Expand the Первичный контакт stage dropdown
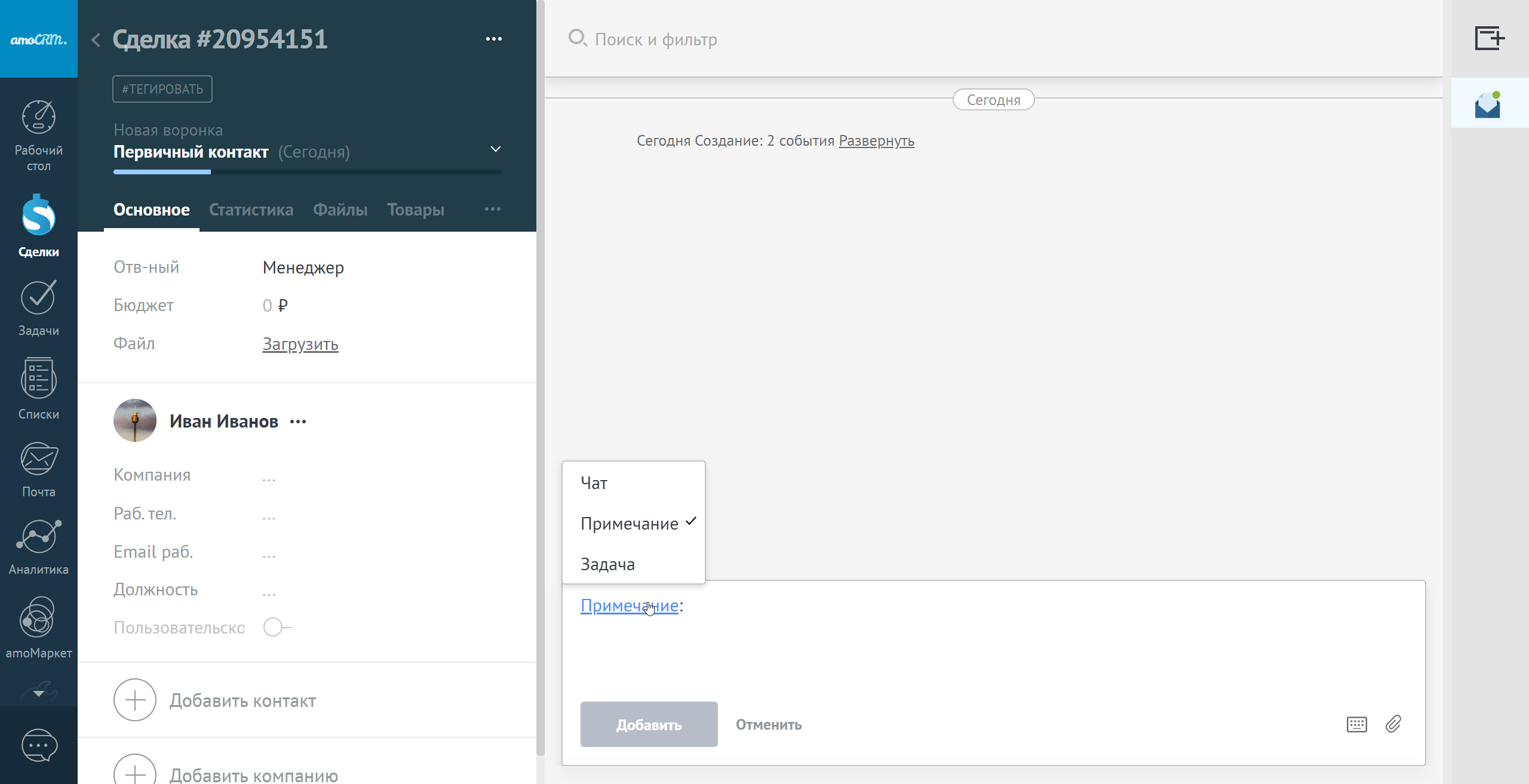The height and width of the screenshot is (784, 1529). point(495,149)
